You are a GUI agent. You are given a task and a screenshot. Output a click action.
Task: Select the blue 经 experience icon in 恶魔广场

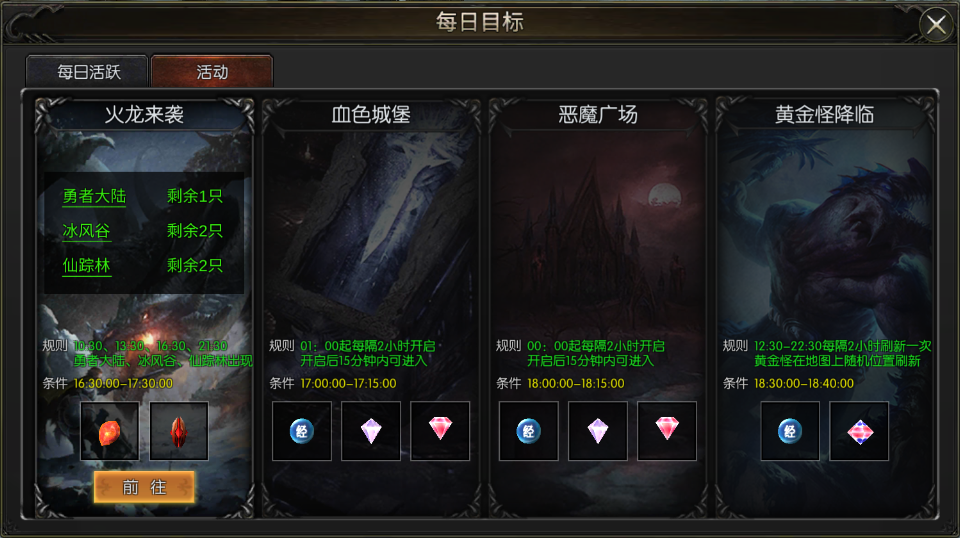(528, 431)
